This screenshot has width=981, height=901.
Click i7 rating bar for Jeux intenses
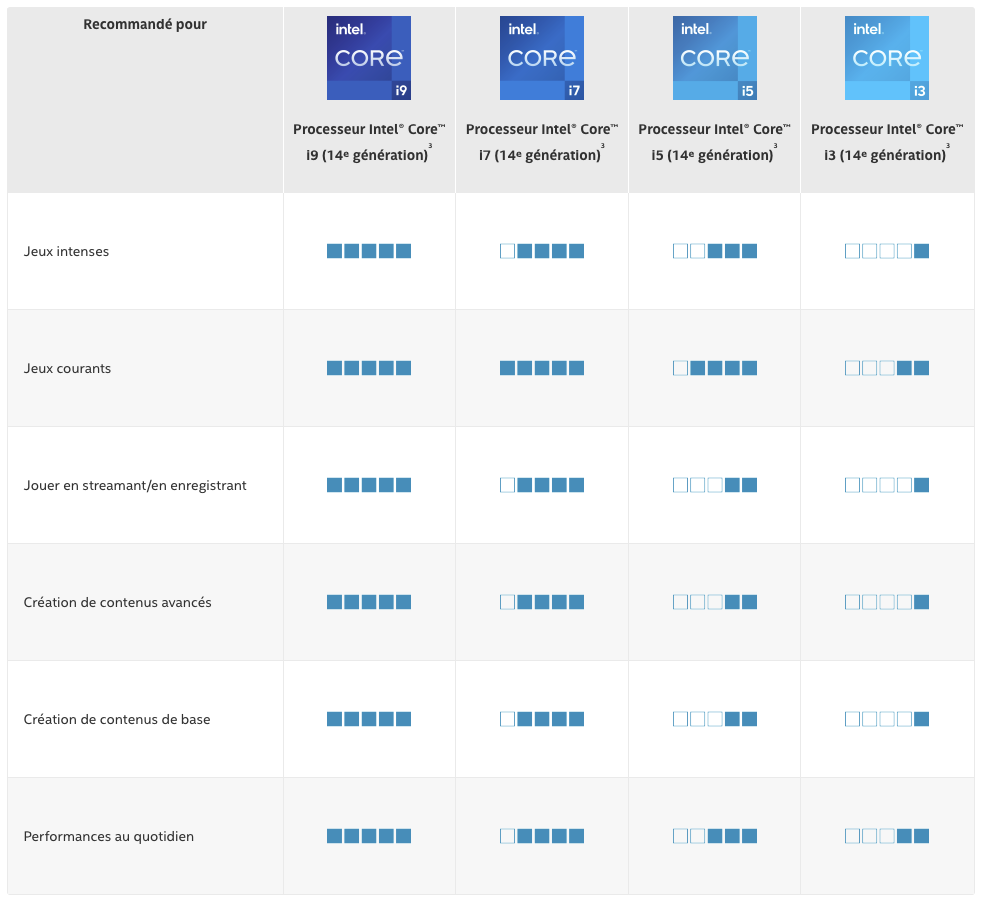point(542,252)
